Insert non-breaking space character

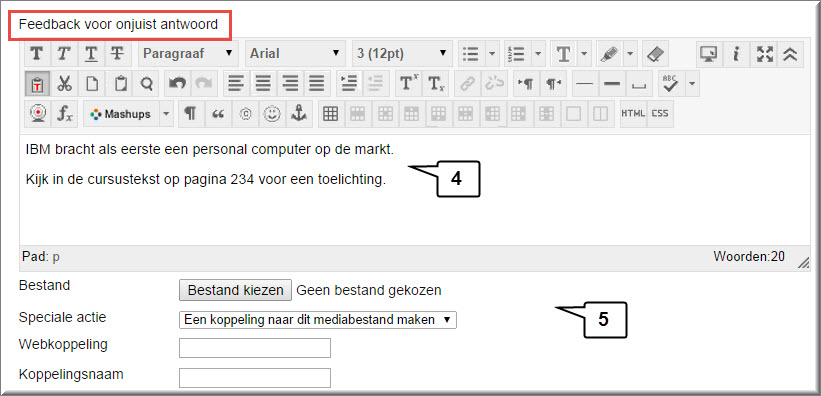pos(639,84)
